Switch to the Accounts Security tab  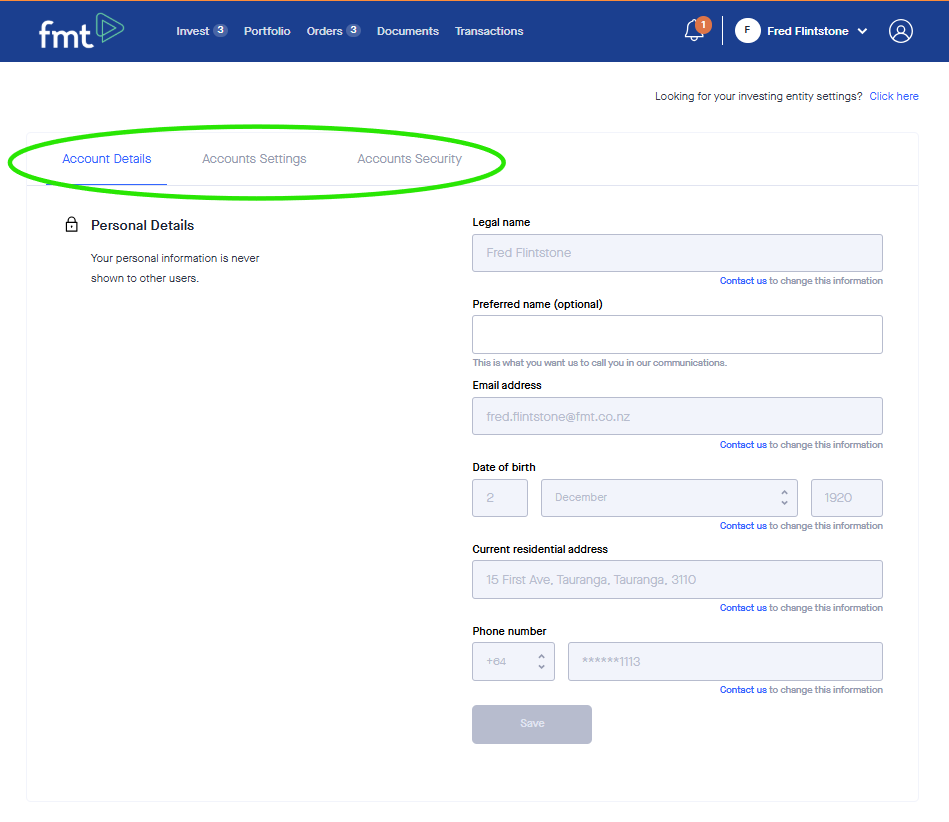(409, 159)
